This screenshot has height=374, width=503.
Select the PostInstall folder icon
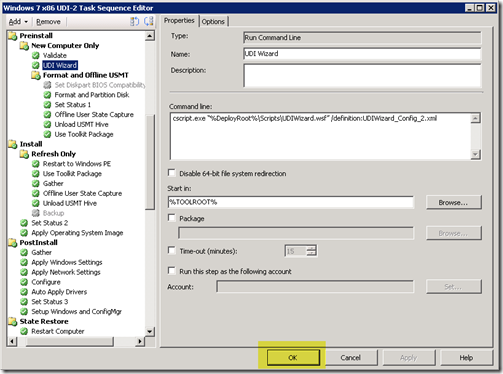(x=13, y=243)
